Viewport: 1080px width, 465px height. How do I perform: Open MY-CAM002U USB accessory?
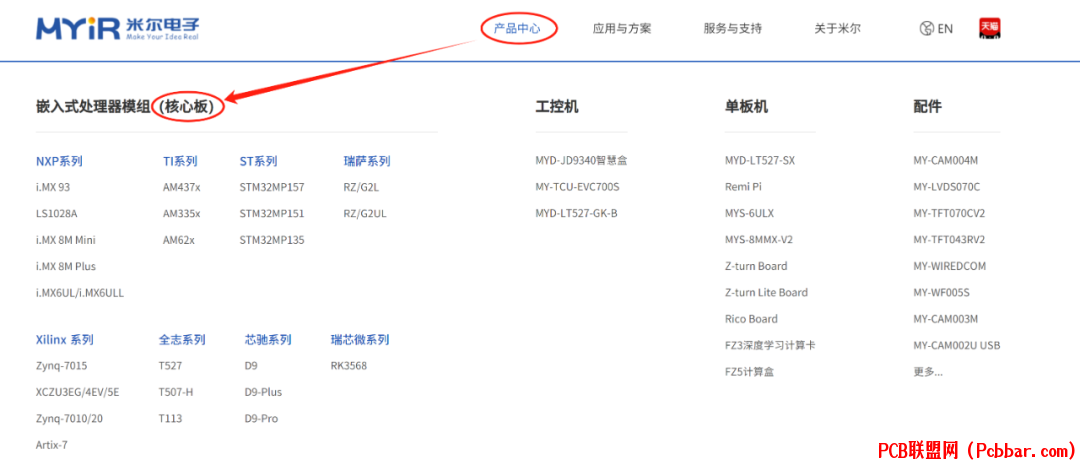957,345
